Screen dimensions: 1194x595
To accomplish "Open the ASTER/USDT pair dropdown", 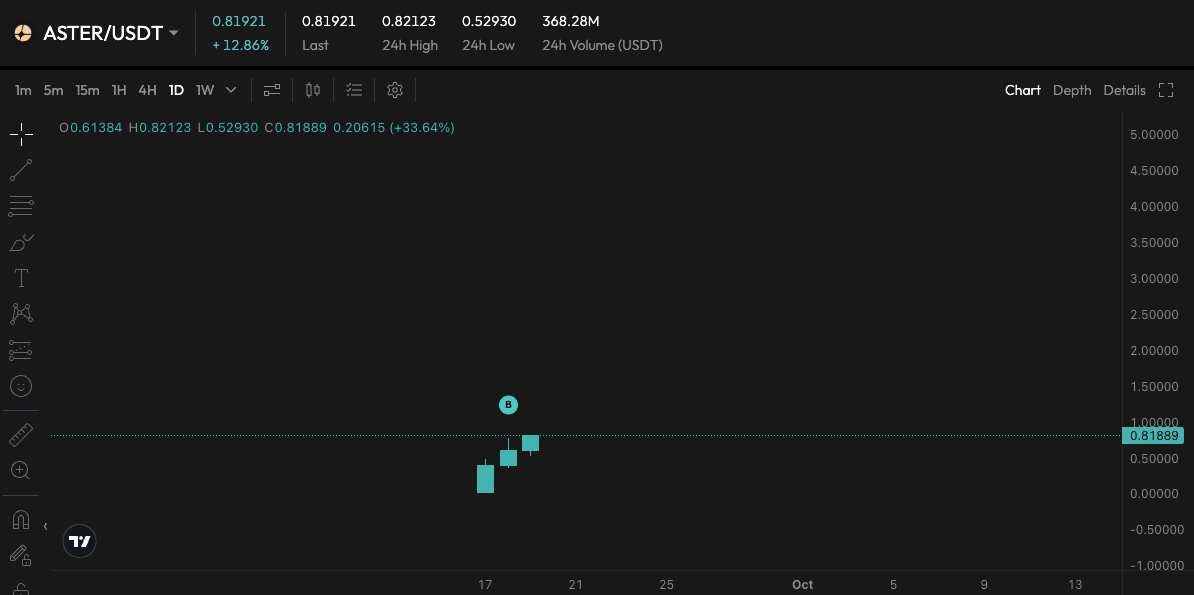I will (174, 34).
